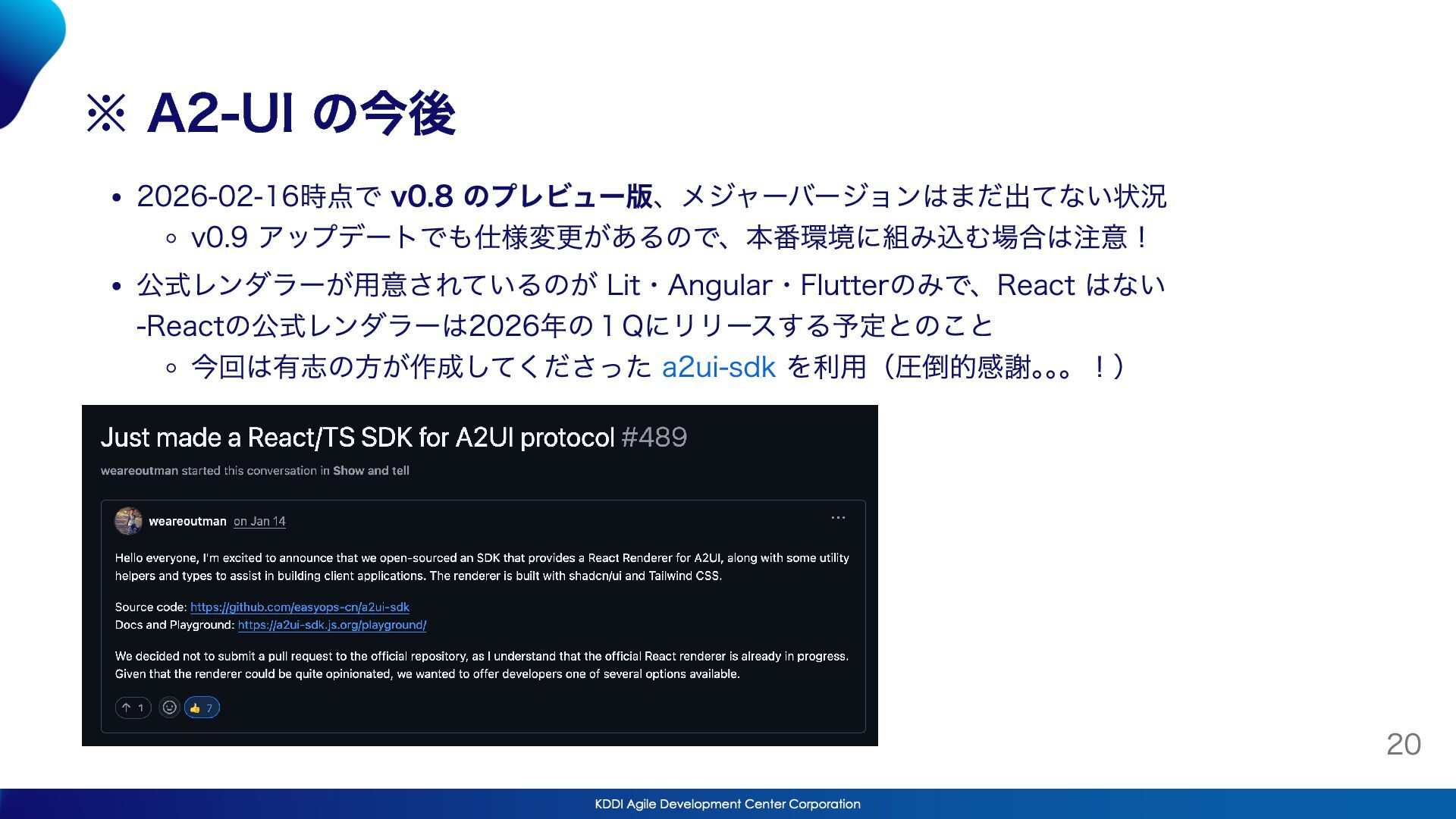Image resolution: width=1456 pixels, height=819 pixels.
Task: Click weareoutman name in 'started this conversation' line
Action: (139, 471)
